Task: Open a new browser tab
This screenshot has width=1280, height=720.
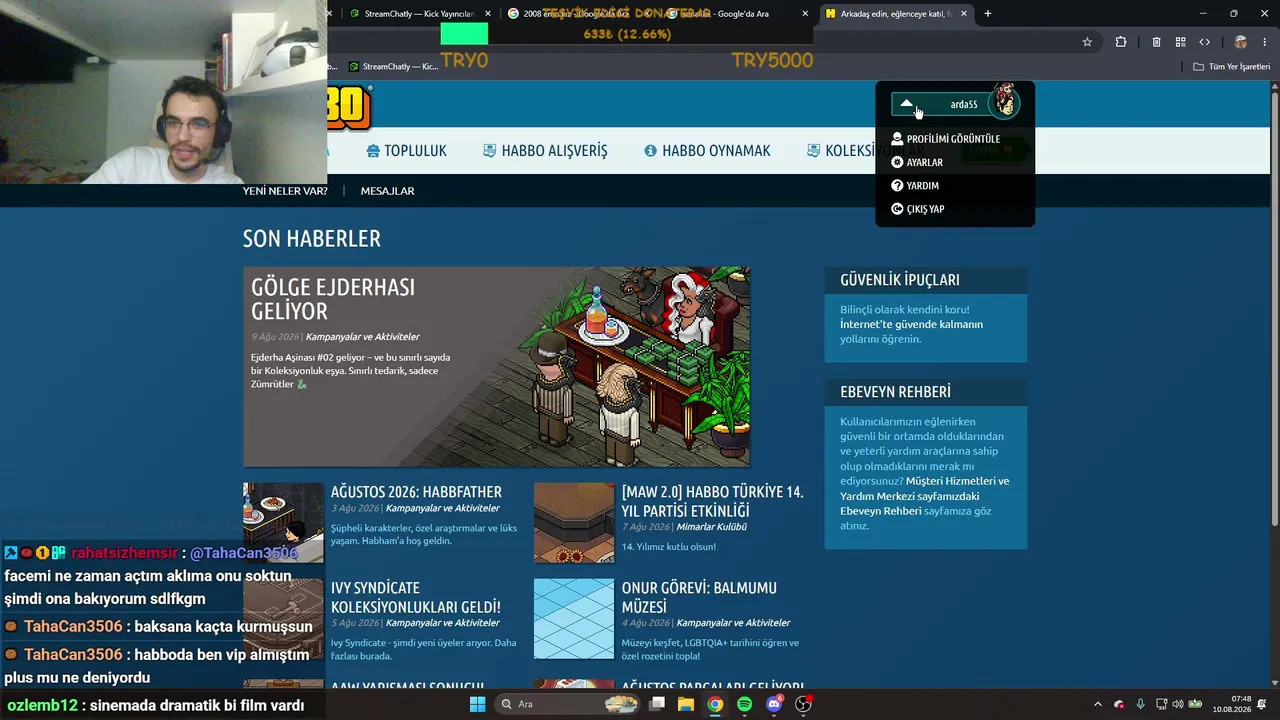Action: pos(988,14)
